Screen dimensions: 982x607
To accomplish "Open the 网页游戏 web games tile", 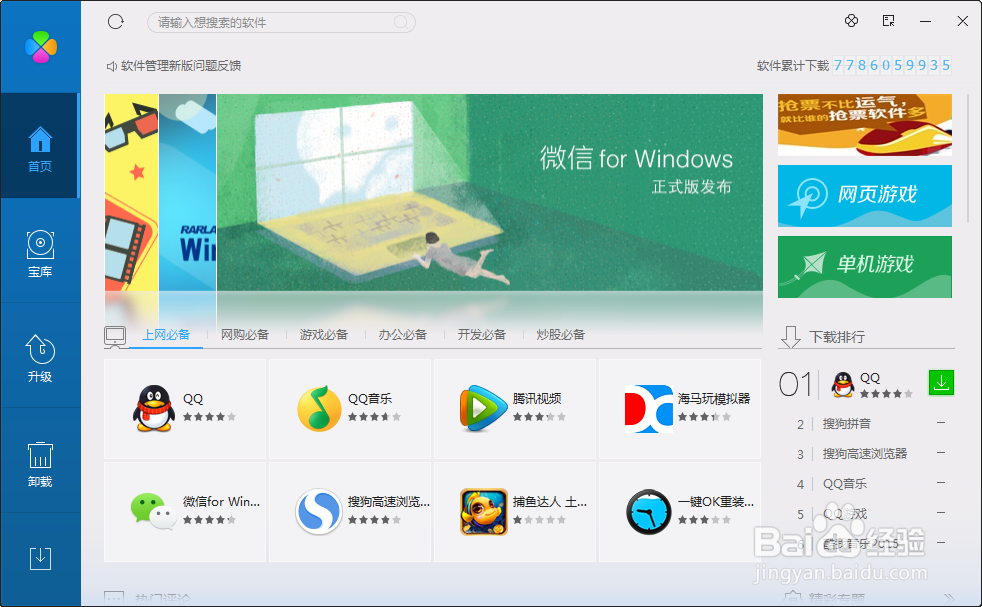I will pos(864,195).
